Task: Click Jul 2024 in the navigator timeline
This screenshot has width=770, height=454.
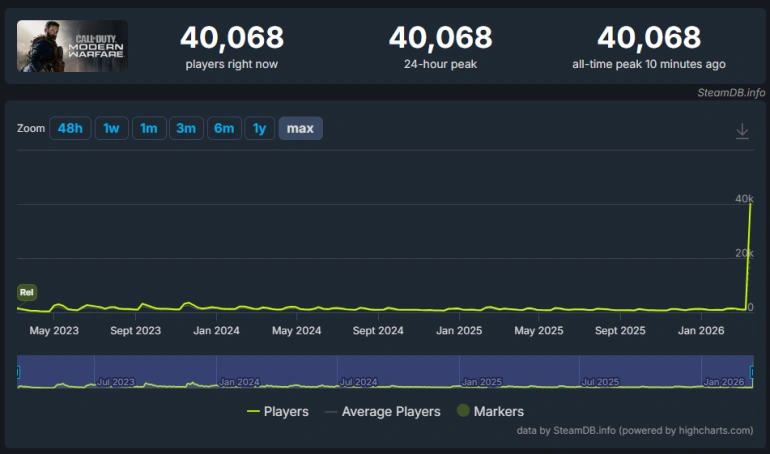Action: pos(358,381)
